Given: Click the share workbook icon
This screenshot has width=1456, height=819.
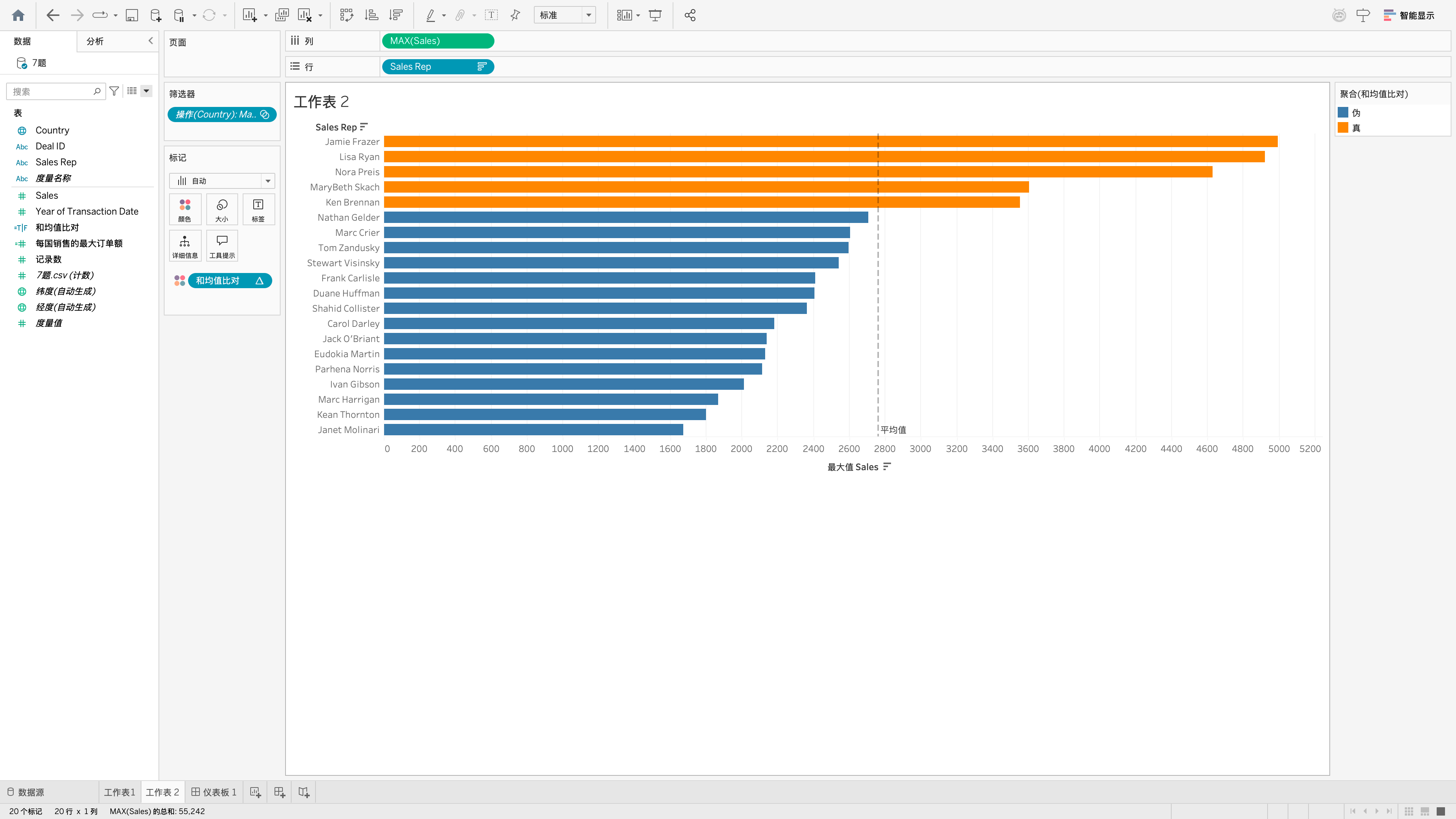Looking at the screenshot, I should click(690, 15).
